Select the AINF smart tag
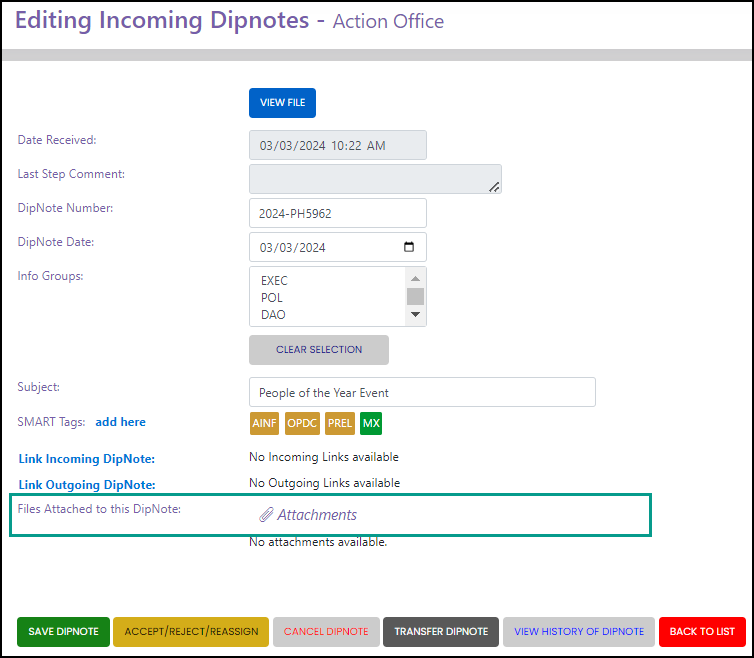This screenshot has height=658, width=754. point(264,423)
